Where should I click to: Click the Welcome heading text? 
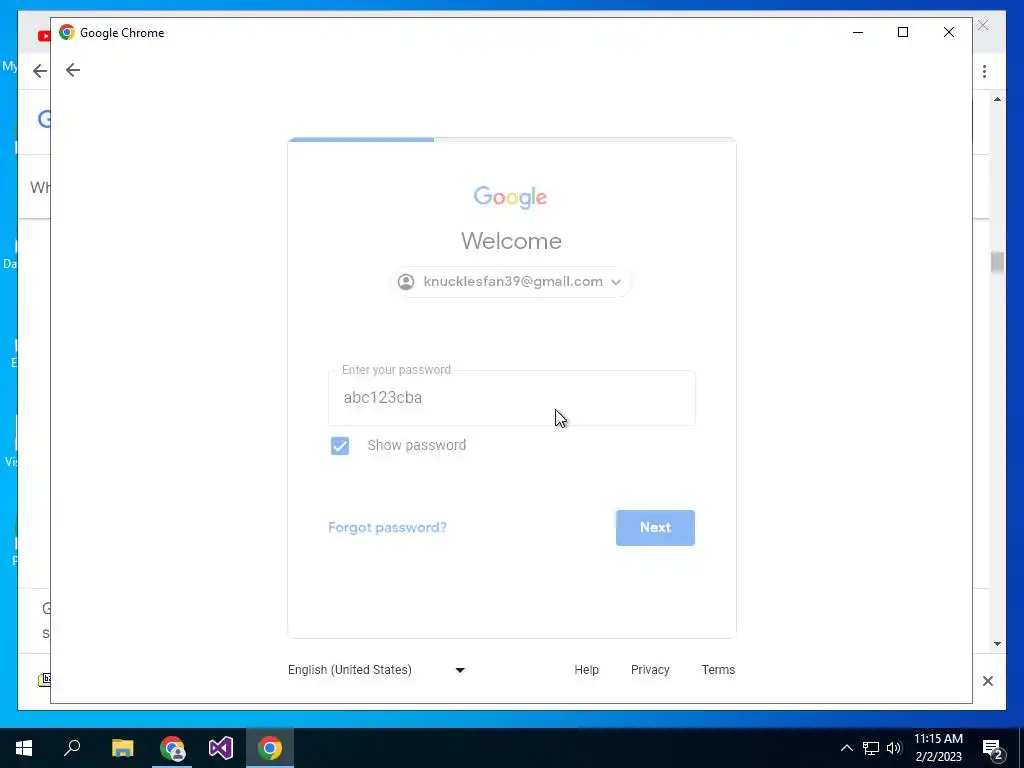[x=511, y=241]
